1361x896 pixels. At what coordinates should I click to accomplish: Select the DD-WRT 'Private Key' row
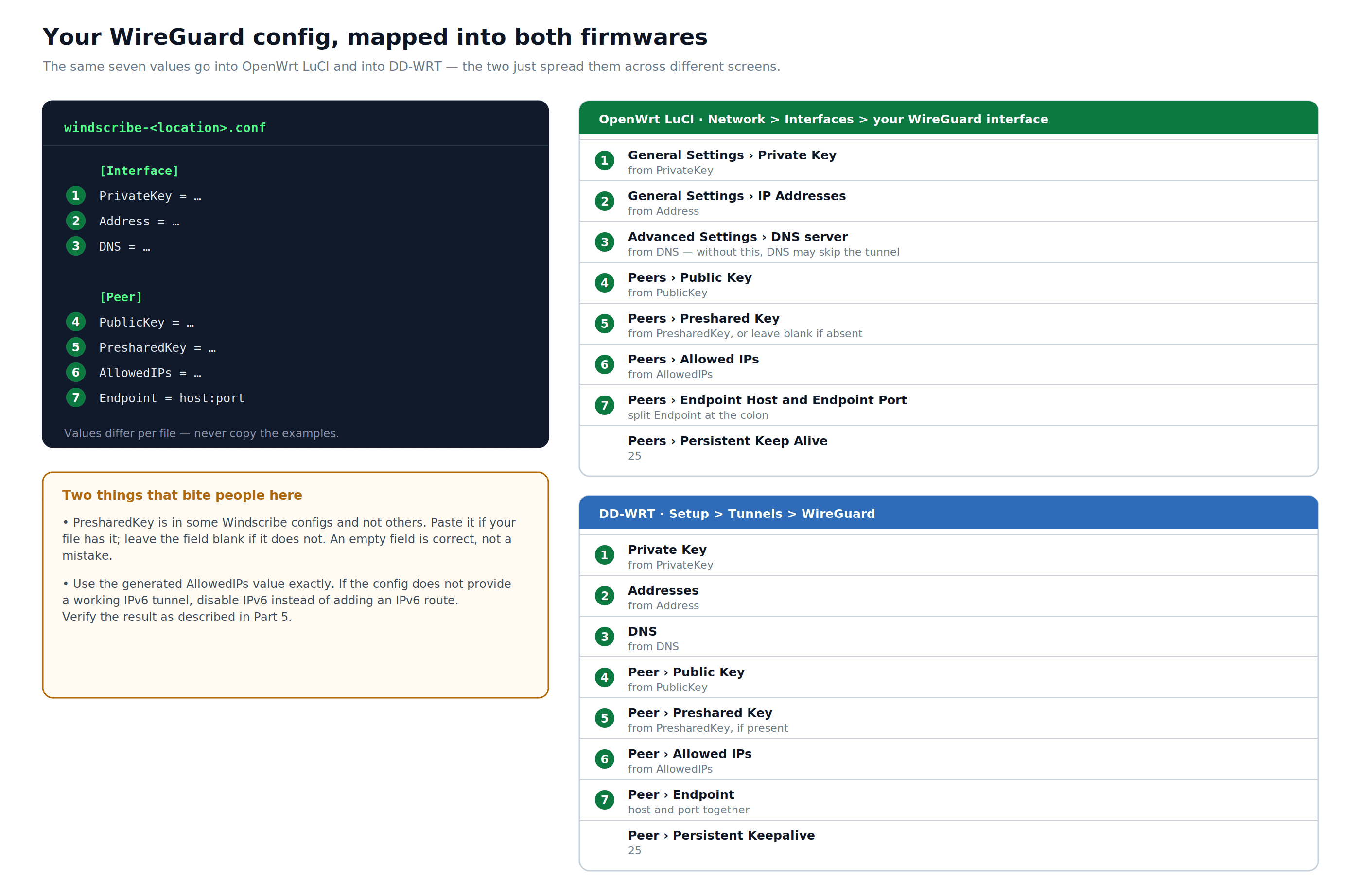(948, 555)
